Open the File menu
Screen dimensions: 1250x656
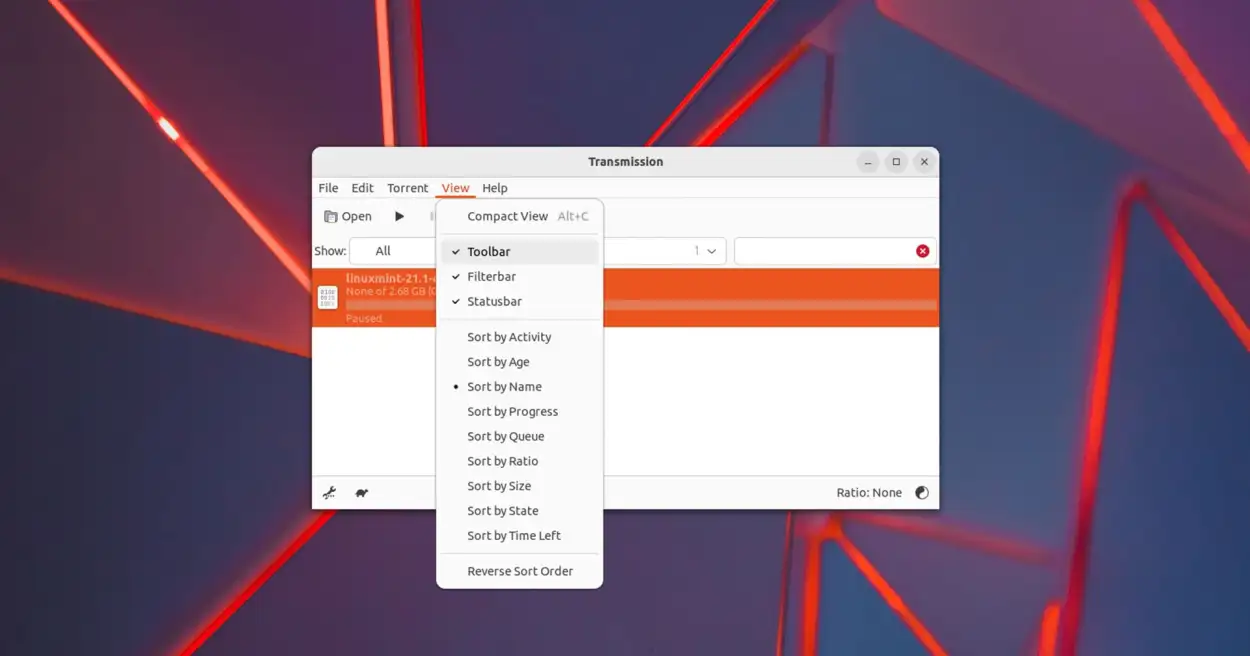[328, 188]
